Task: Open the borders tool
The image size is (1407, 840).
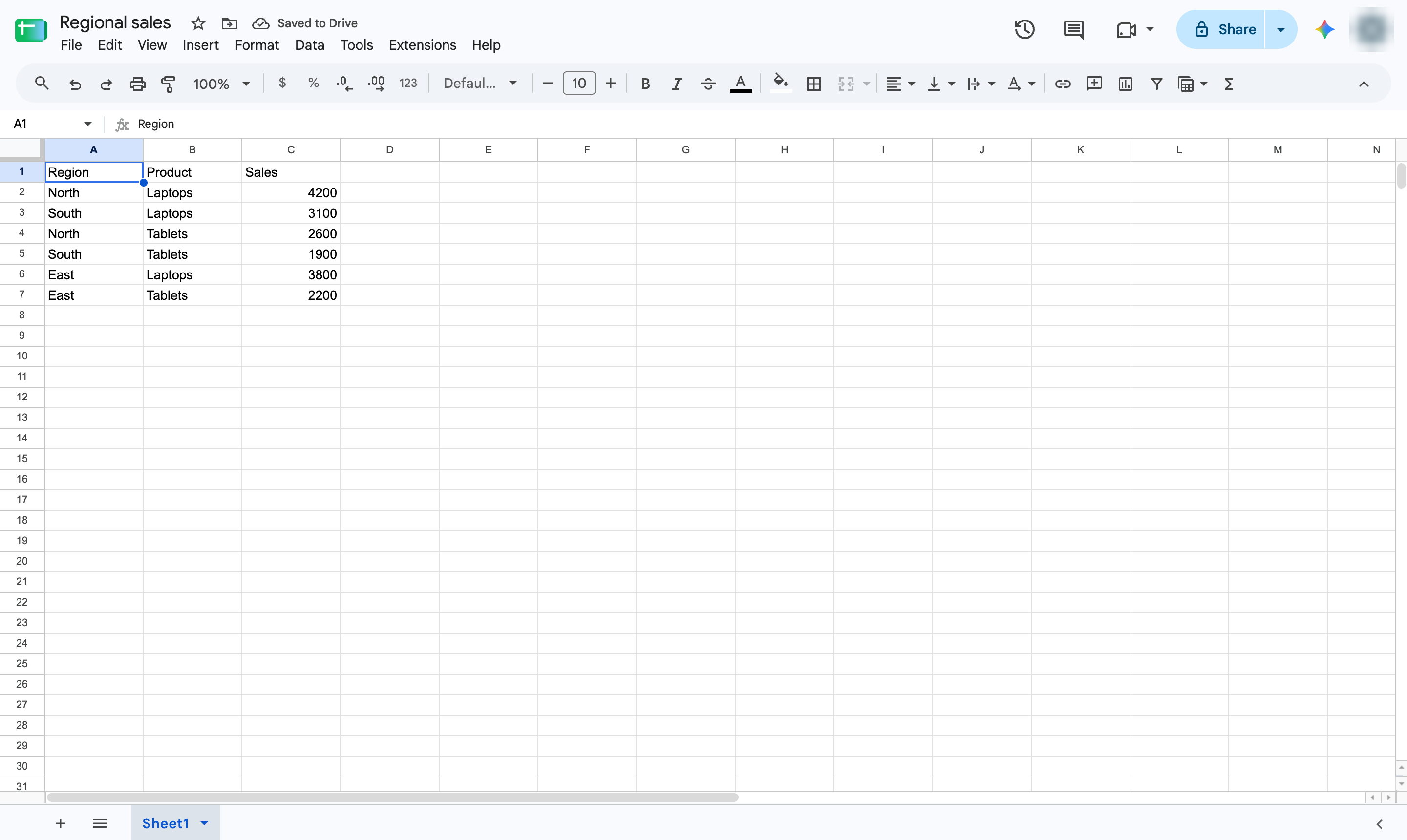Action: click(x=813, y=84)
